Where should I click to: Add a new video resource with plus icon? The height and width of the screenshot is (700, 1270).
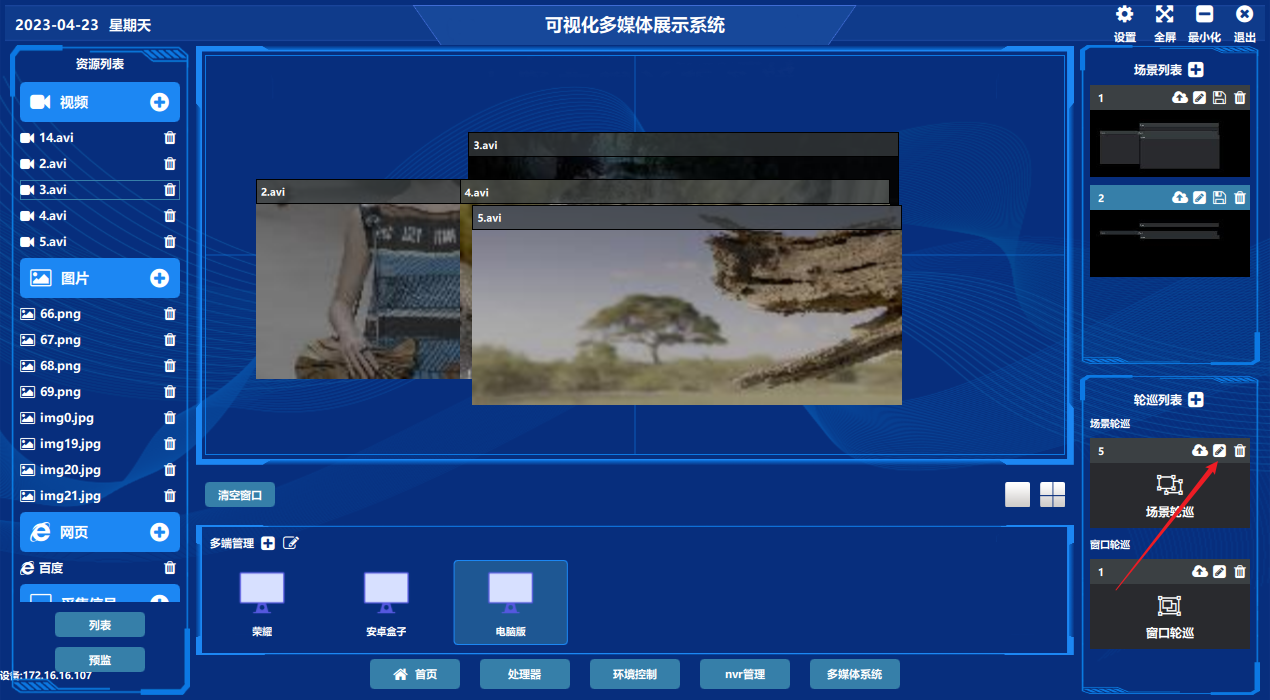coord(159,102)
